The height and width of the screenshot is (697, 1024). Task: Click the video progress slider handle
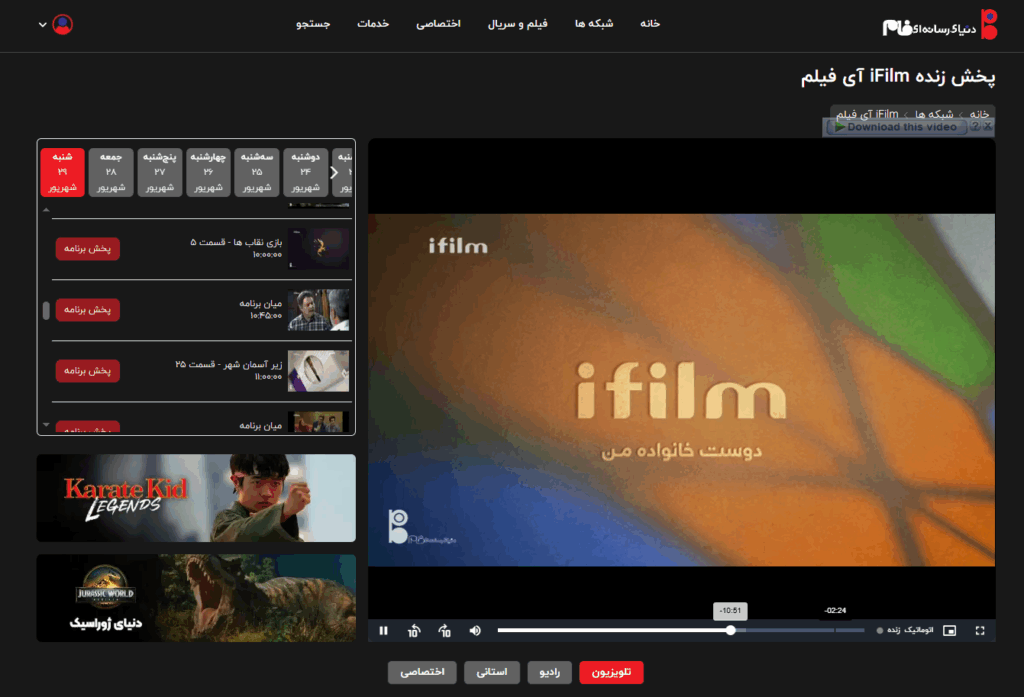click(731, 630)
